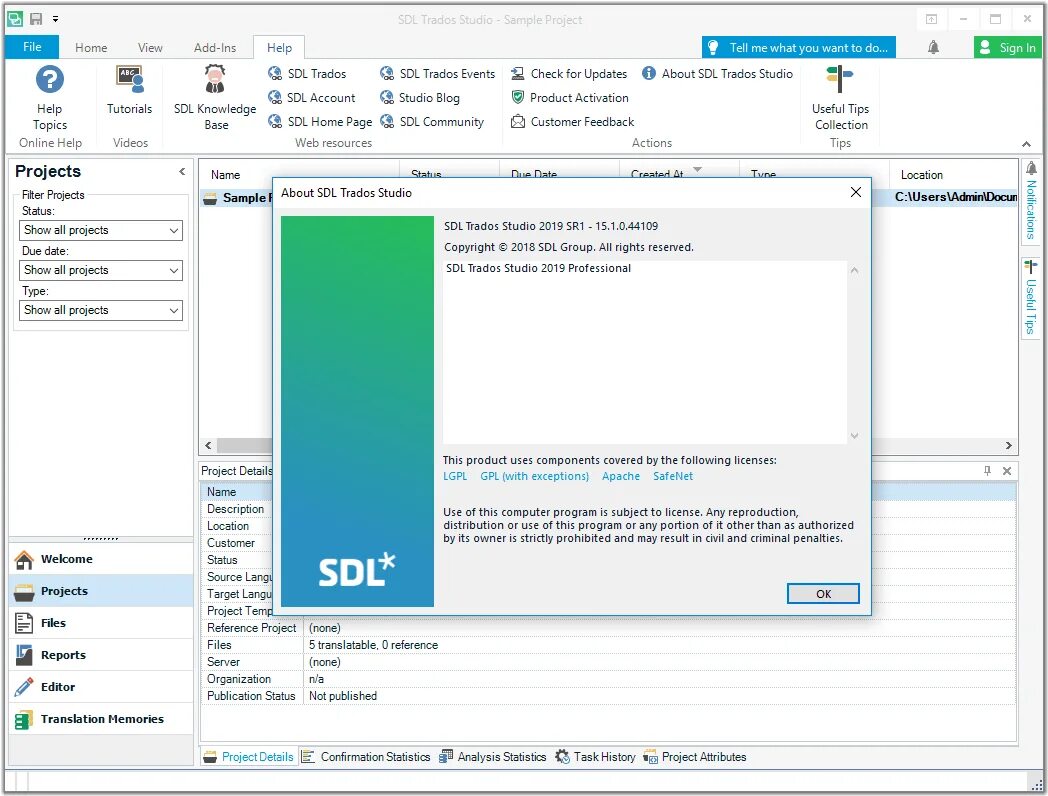Collapse the ribbon with the chevron
Image resolution: width=1048 pixels, height=796 pixels.
point(1026,144)
